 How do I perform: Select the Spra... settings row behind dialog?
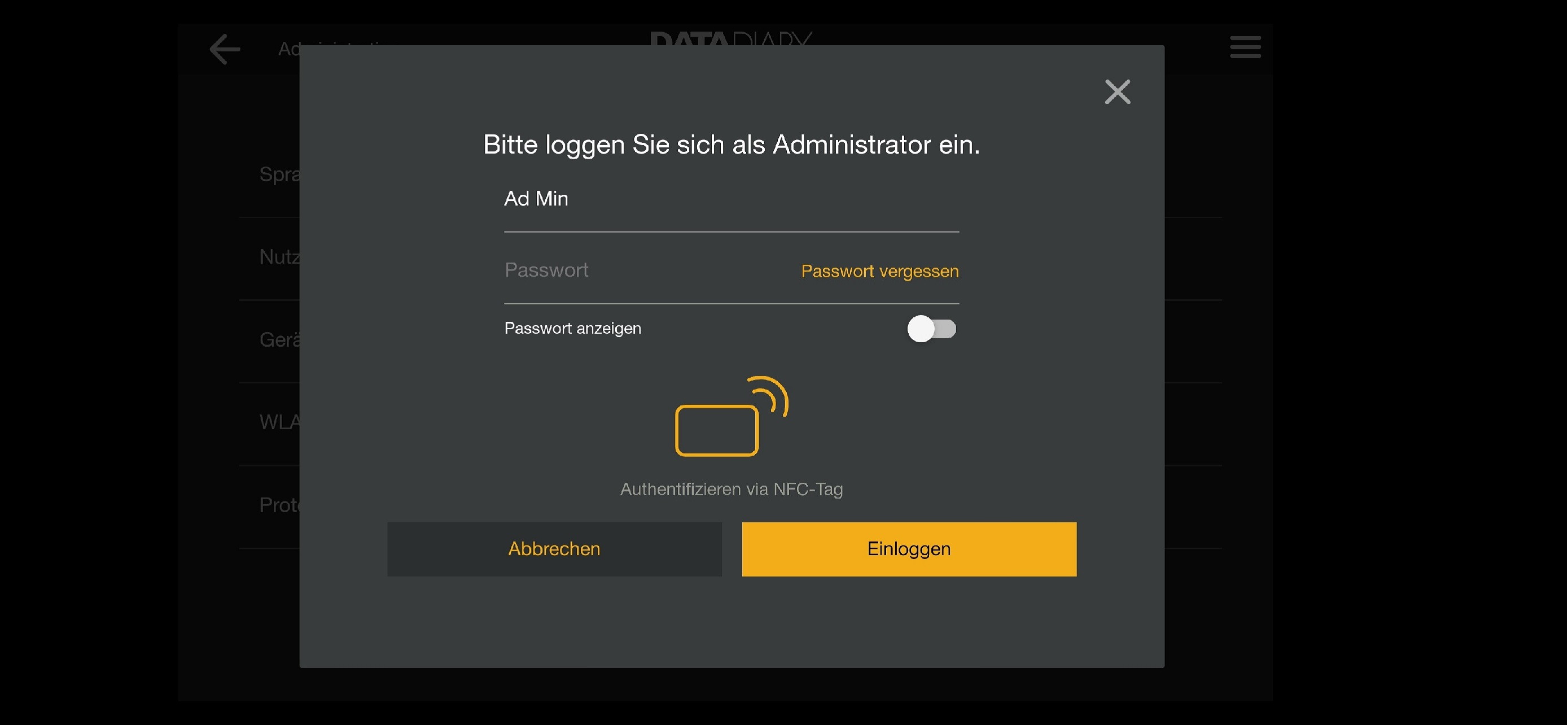pyautogui.click(x=279, y=174)
